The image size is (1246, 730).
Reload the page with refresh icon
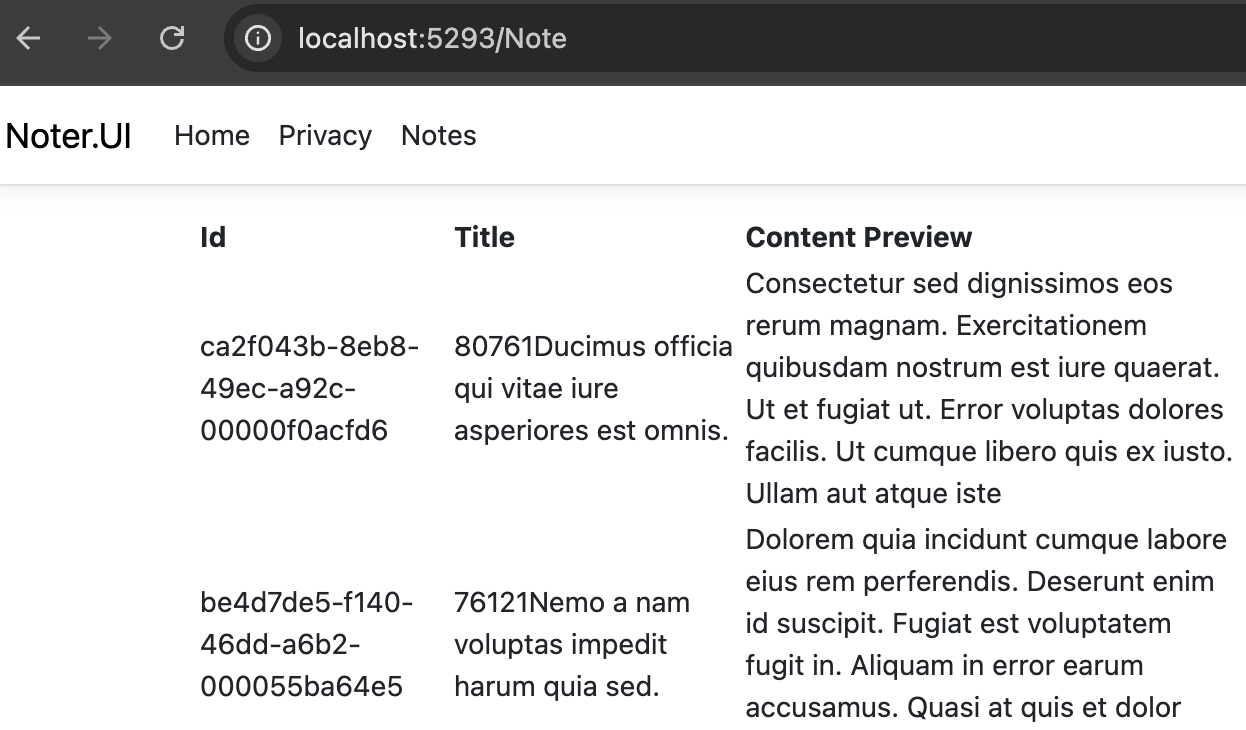(172, 39)
